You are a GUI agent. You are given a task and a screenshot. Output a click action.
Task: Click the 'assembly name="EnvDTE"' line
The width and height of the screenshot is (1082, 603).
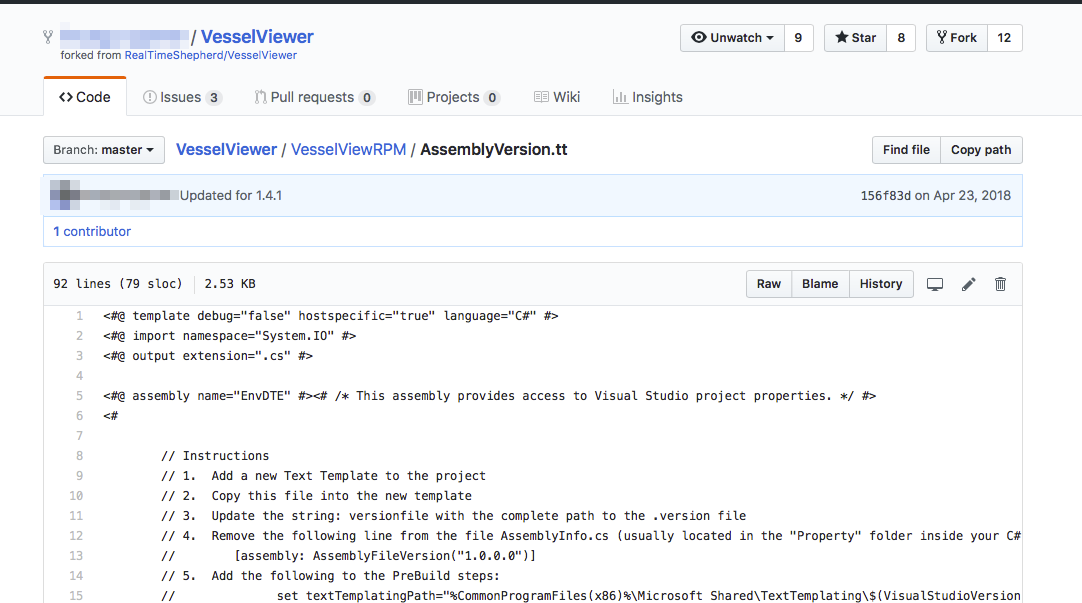click(x=490, y=396)
